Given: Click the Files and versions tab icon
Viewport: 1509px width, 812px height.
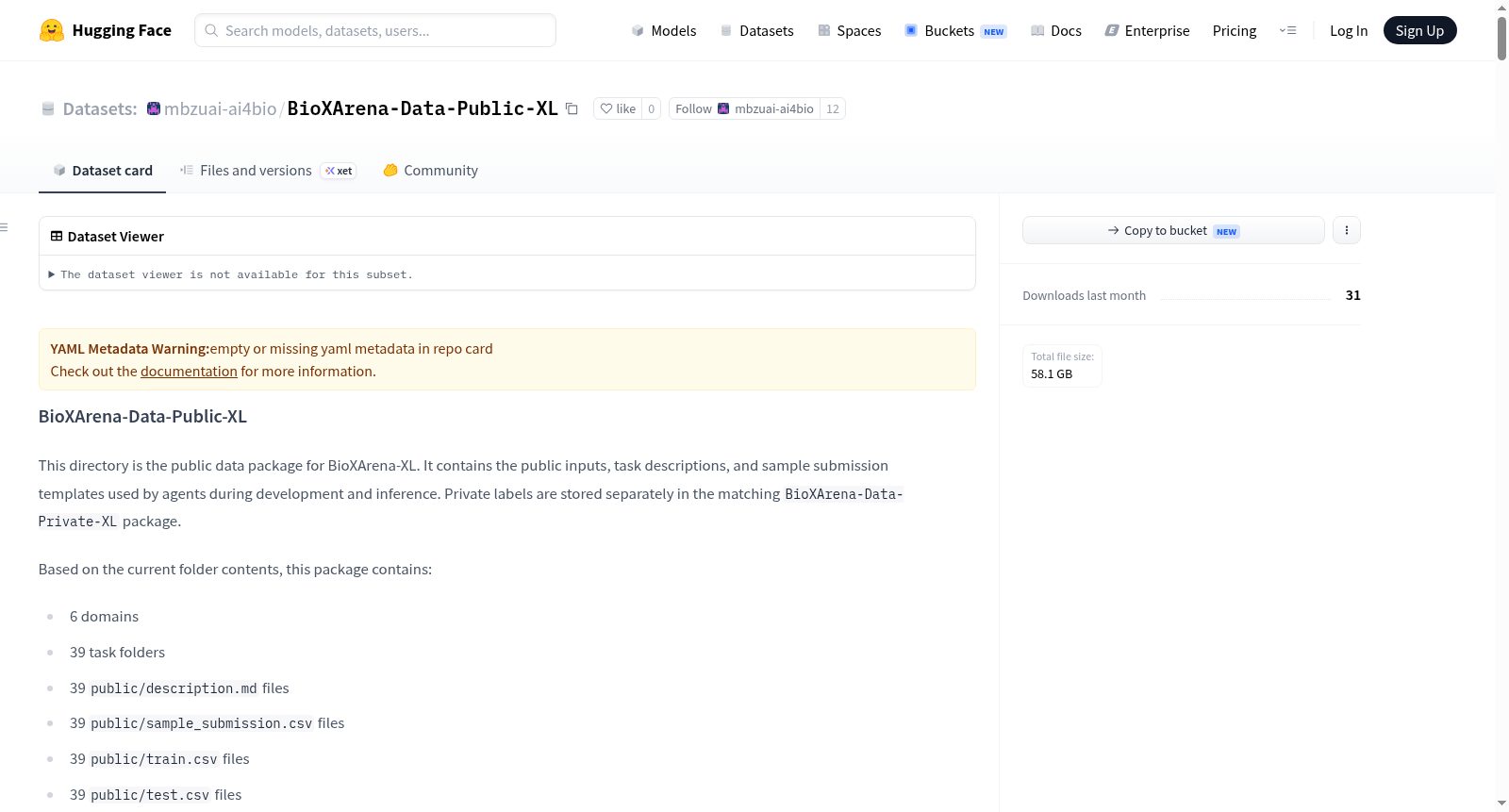Looking at the screenshot, I should (x=187, y=171).
